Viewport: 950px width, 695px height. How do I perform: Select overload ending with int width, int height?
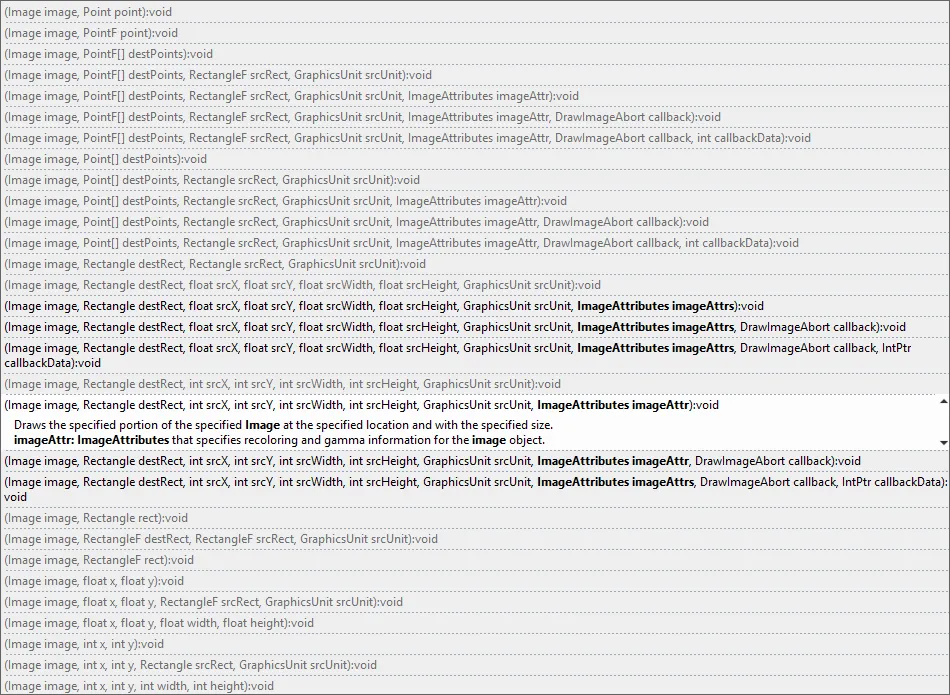click(139, 686)
